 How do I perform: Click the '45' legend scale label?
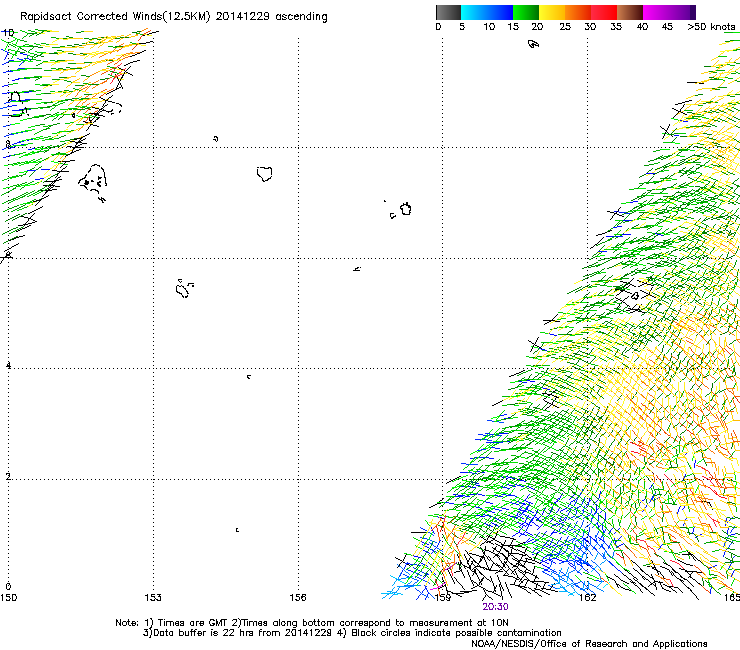click(667, 27)
